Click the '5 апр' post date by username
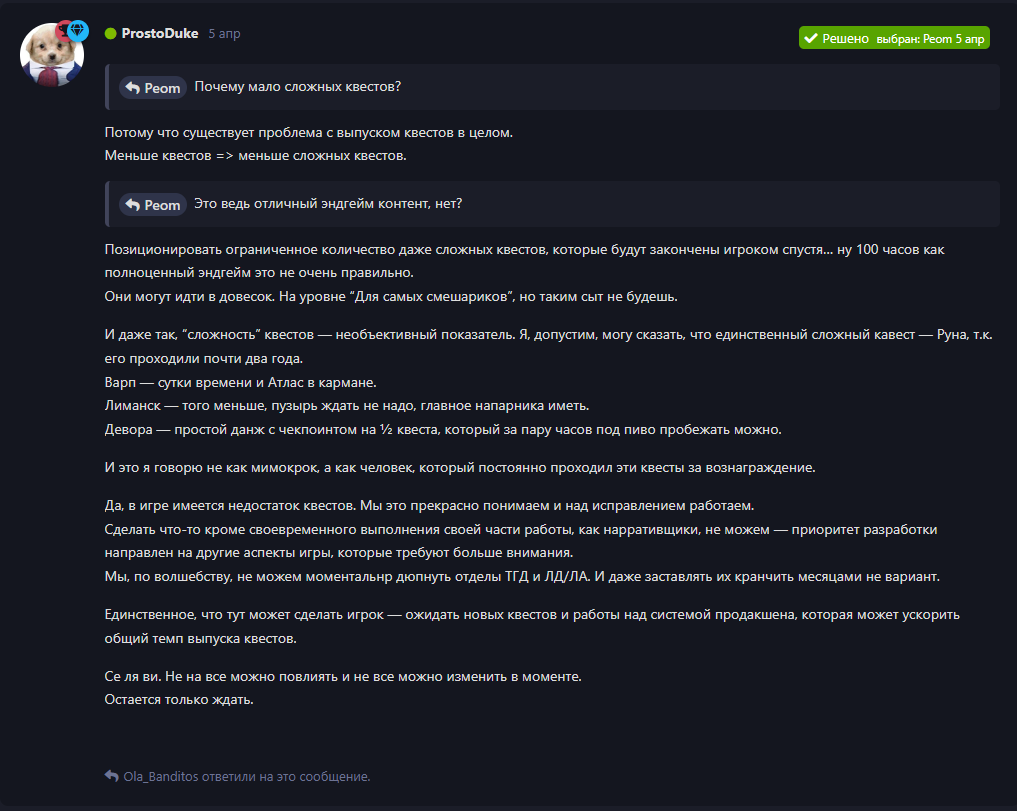Image resolution: width=1017 pixels, height=811 pixels. pyautogui.click(x=224, y=34)
